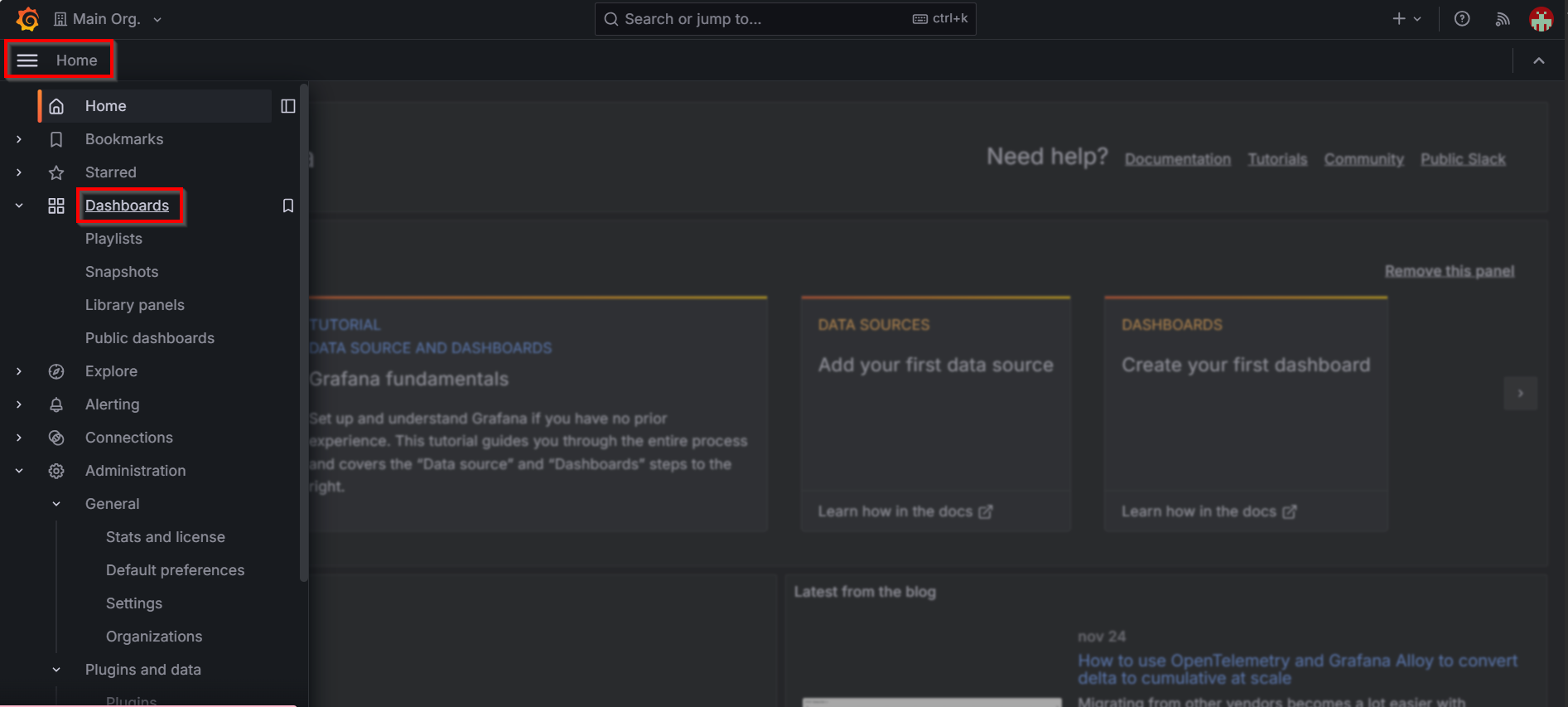Open Starred in the sidebar
This screenshot has width=1568, height=707.
(111, 172)
